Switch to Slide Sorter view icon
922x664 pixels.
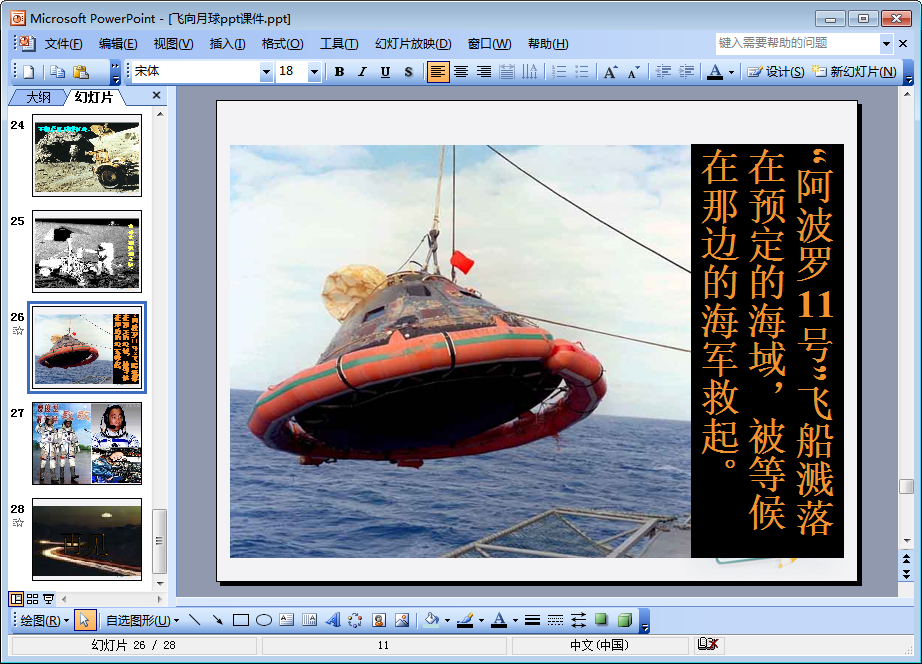[x=32, y=599]
